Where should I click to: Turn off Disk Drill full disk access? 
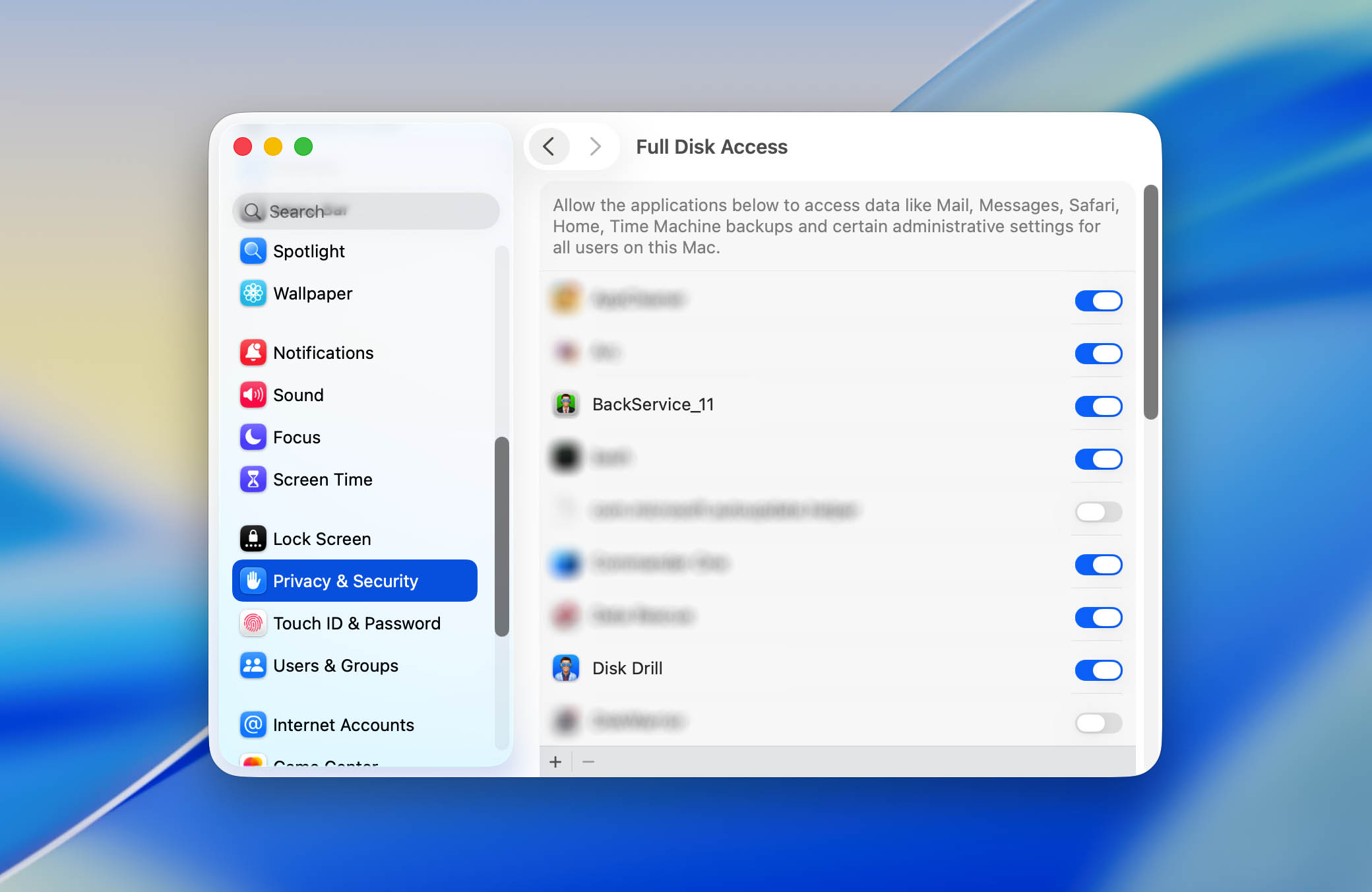[1098, 670]
